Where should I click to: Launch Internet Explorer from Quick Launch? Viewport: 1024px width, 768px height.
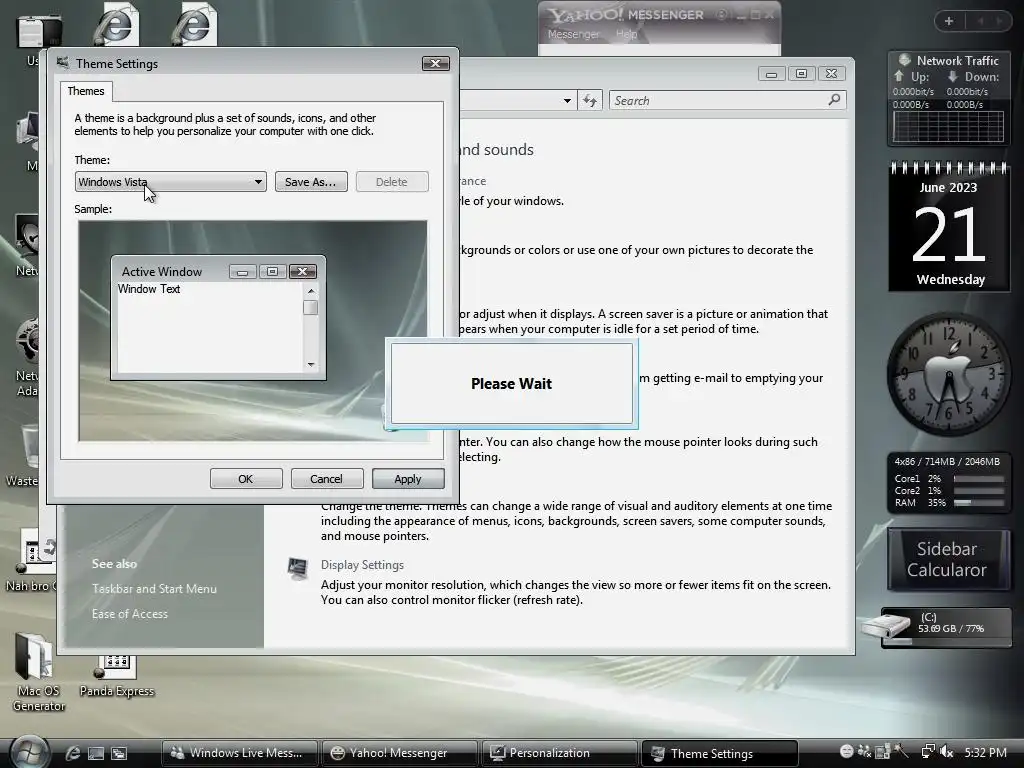click(72, 753)
